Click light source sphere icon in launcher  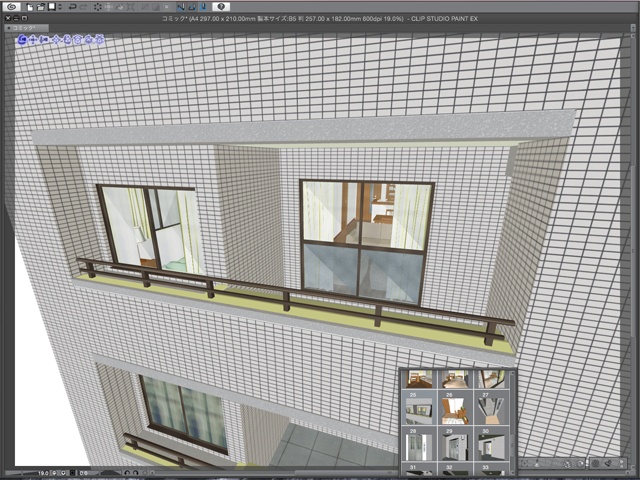coord(596,464)
